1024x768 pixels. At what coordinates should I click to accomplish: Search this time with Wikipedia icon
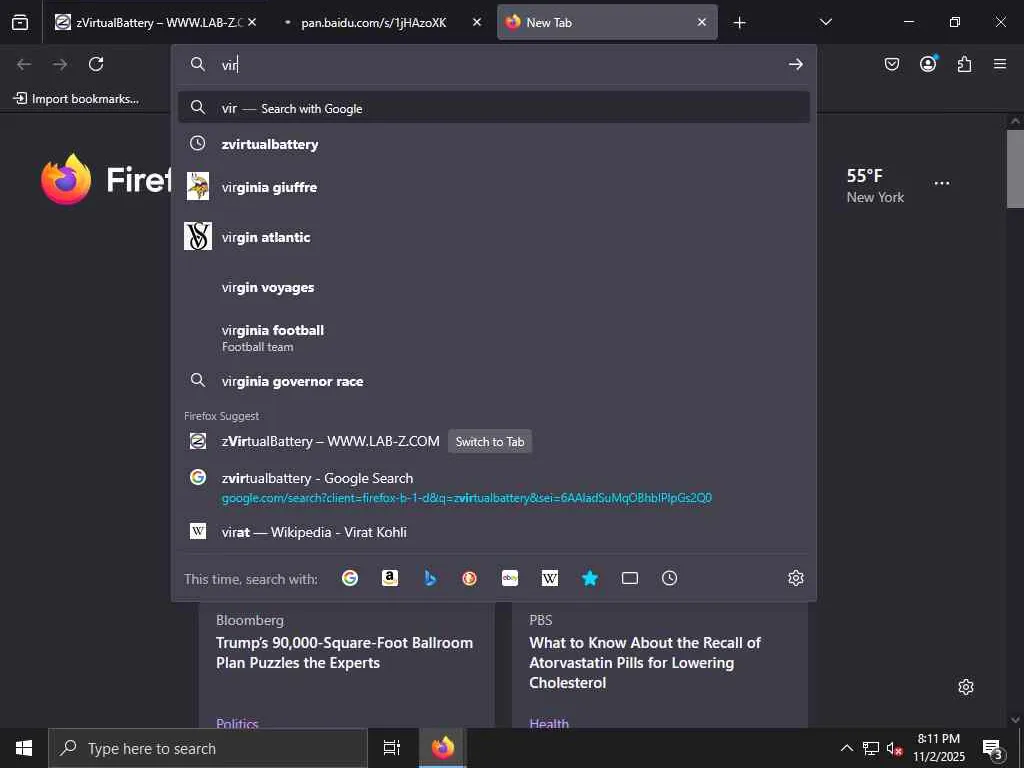pos(550,578)
